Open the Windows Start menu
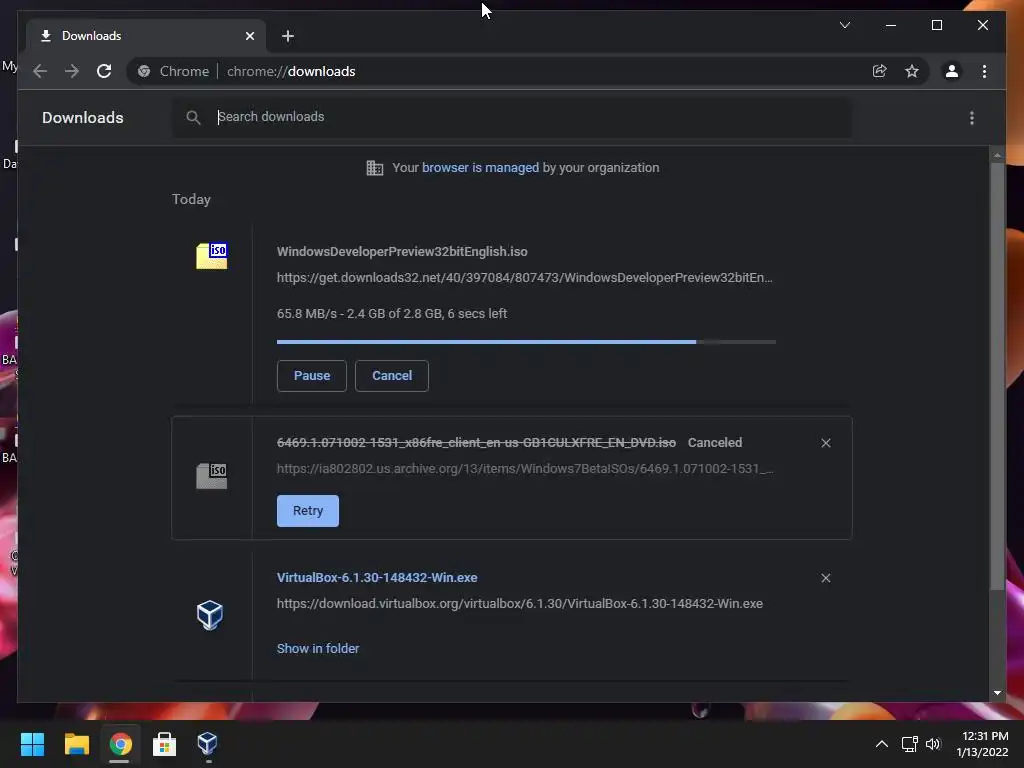This screenshot has height=768, width=1024. pyautogui.click(x=32, y=744)
